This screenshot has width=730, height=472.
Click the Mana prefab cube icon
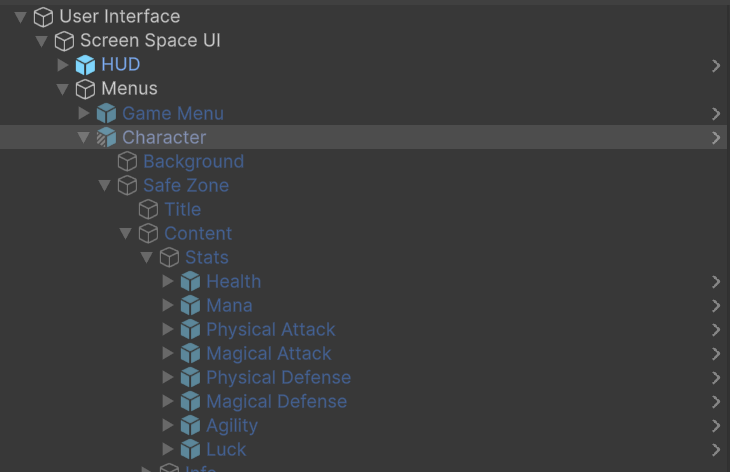(x=190, y=305)
